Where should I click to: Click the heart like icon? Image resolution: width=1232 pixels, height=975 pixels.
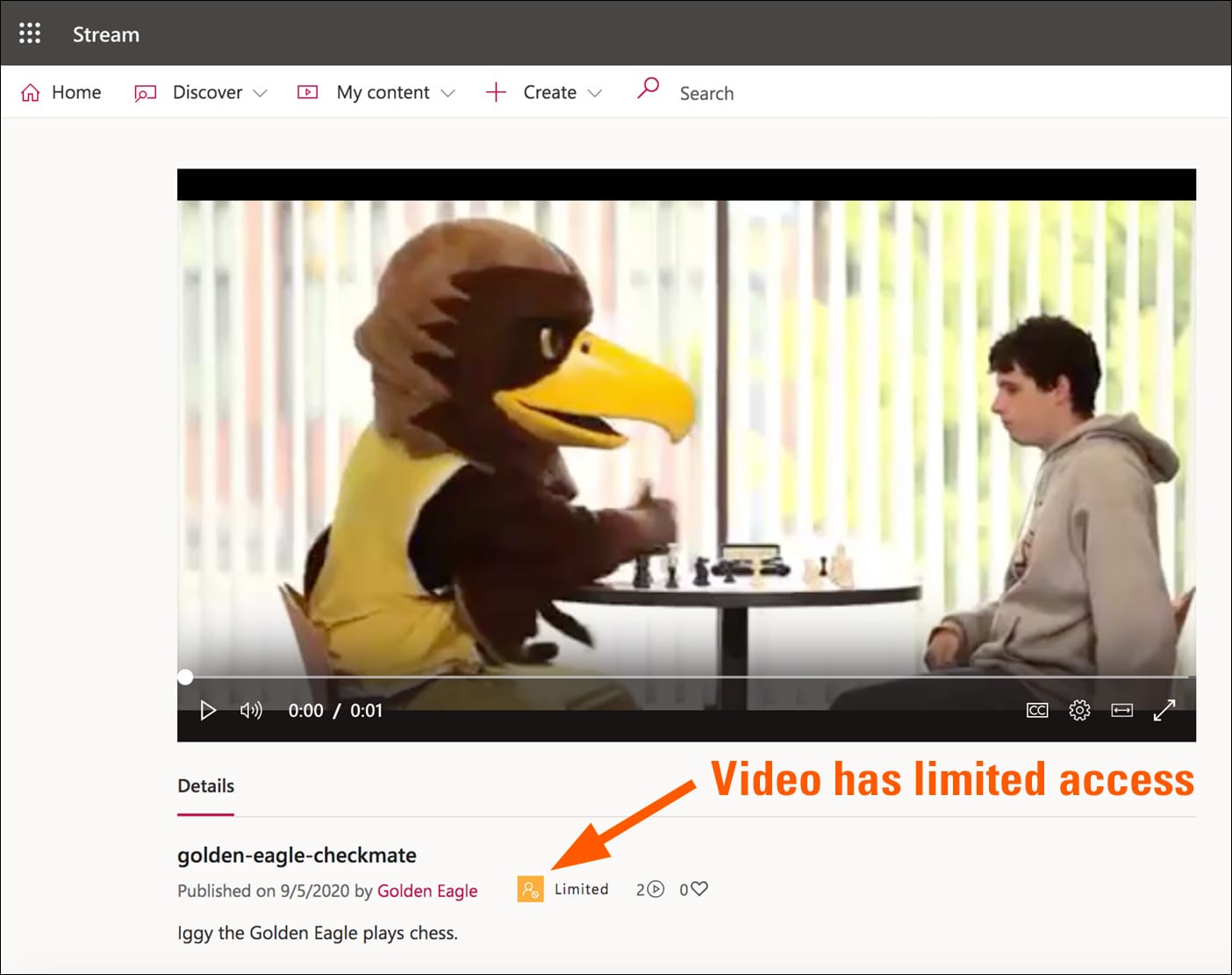[699, 889]
